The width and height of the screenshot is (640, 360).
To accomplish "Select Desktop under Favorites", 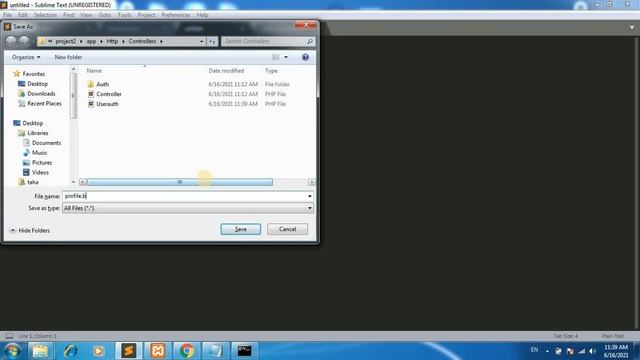I will tap(38, 84).
